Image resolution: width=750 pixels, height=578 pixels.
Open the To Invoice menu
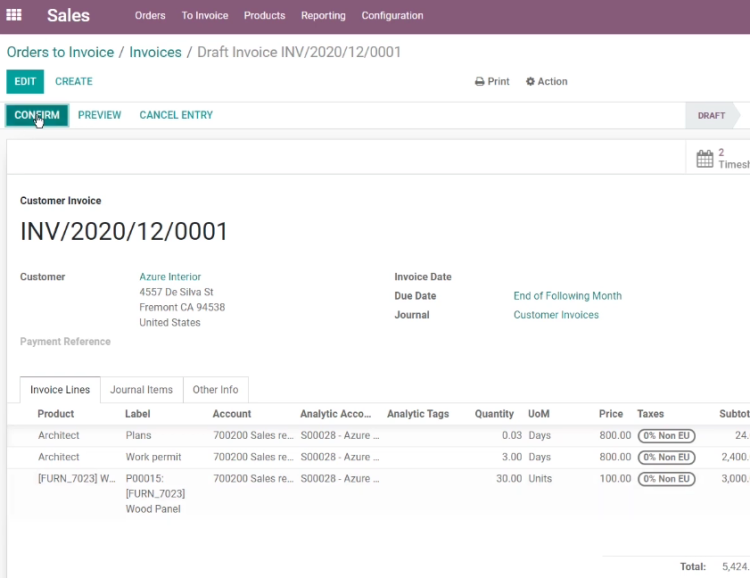click(x=205, y=15)
